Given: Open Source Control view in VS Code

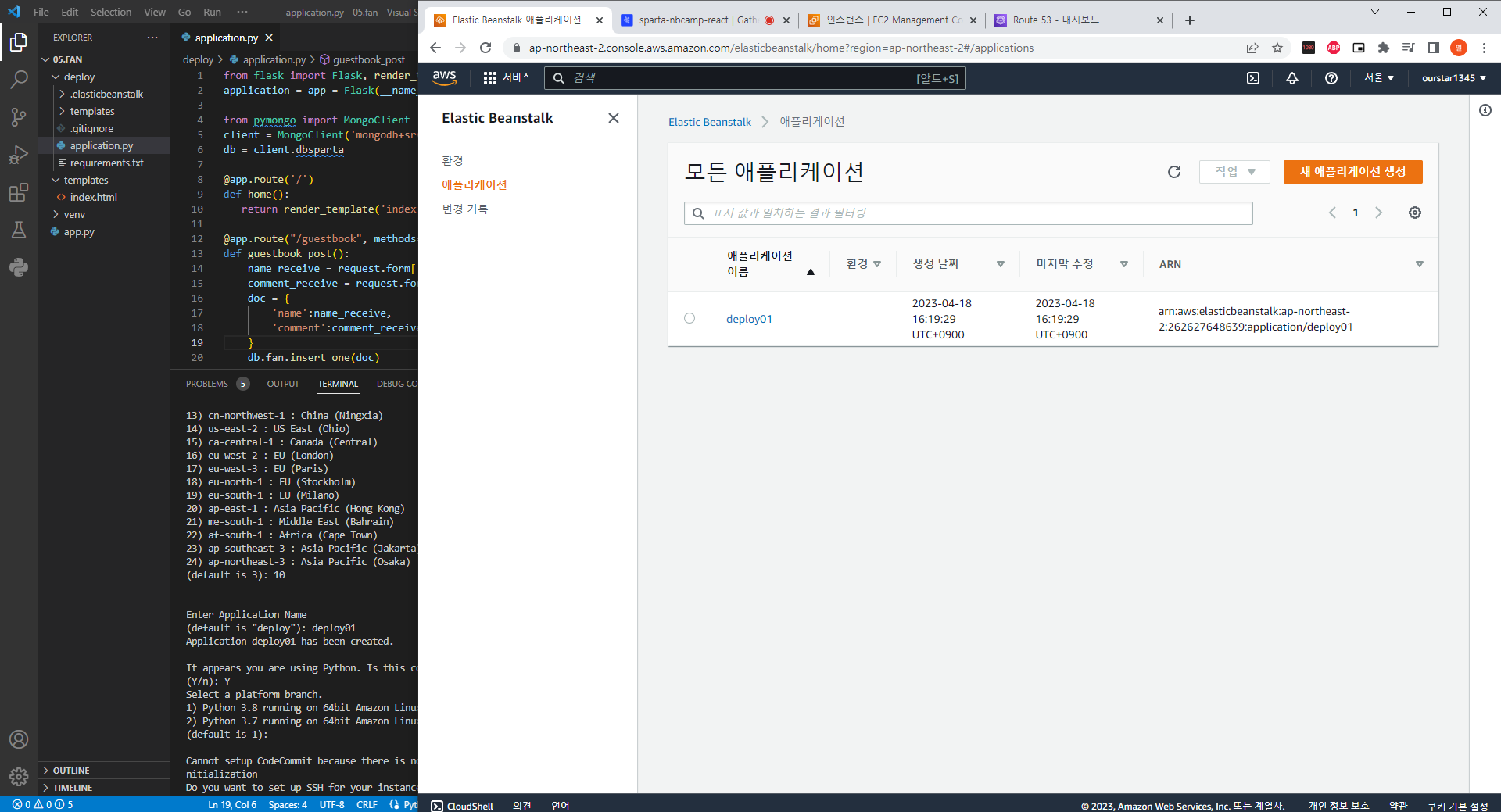Looking at the screenshot, I should 19,117.
